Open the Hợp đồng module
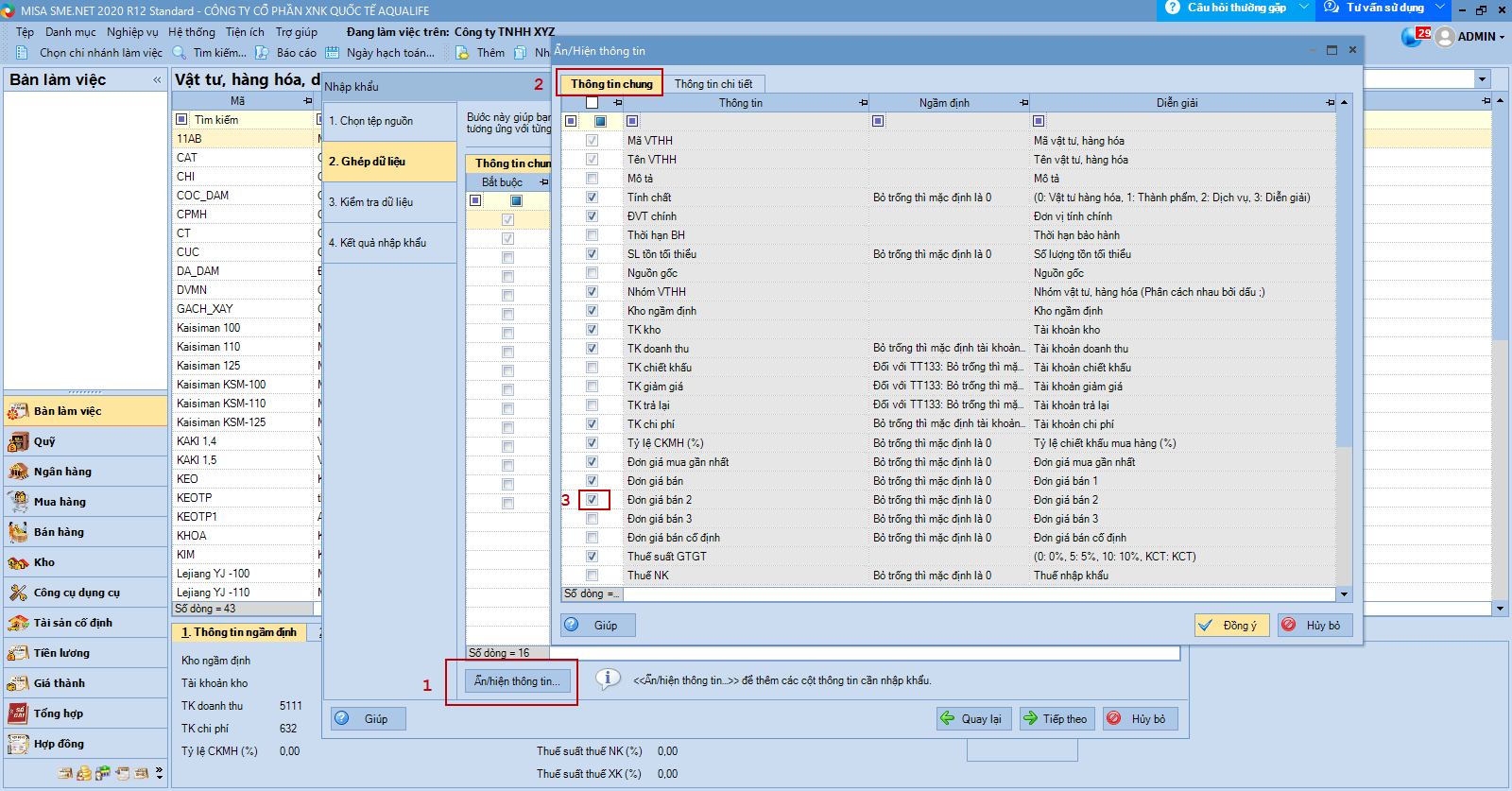This screenshot has width=1512, height=791. click(x=85, y=744)
